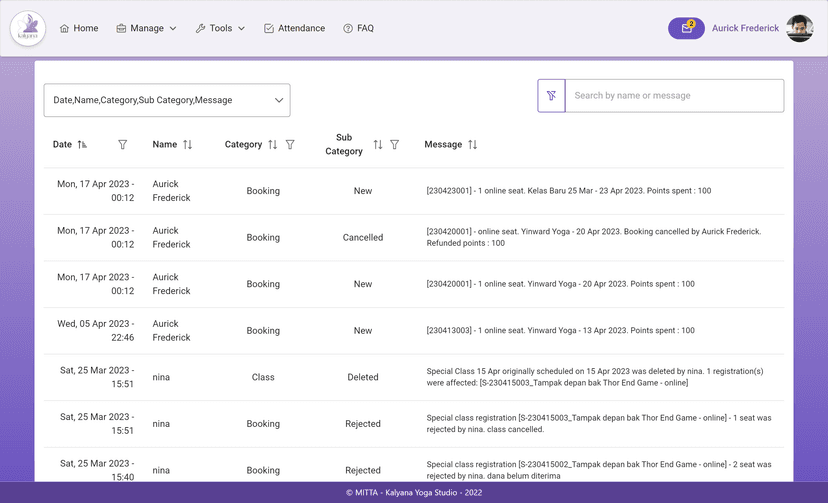The height and width of the screenshot is (503, 828).
Task: Open the Category column filter funnel
Action: tap(290, 145)
